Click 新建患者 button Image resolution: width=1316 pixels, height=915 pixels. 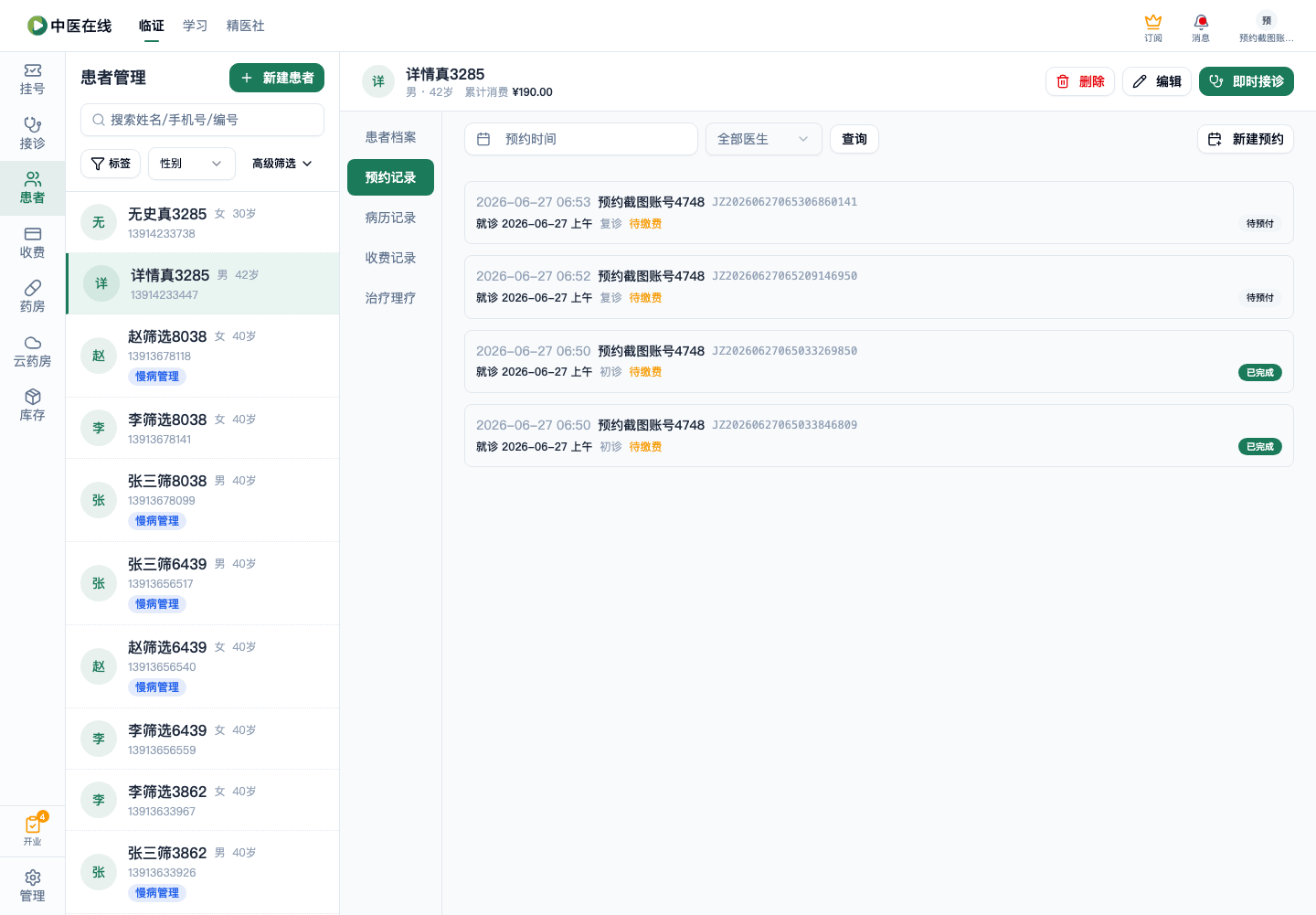277,78
